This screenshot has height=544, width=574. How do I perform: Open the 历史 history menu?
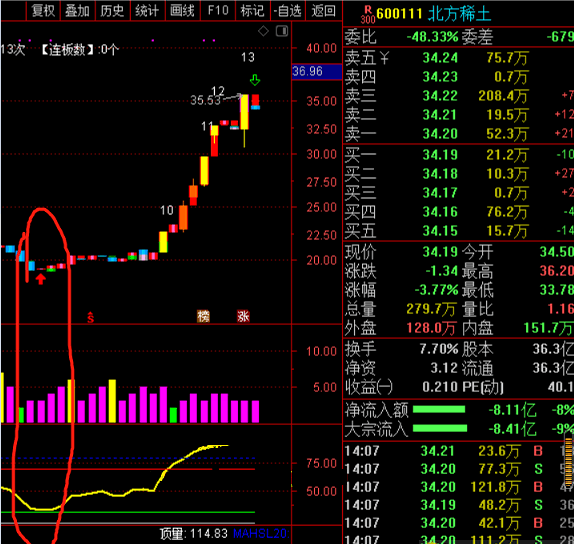(x=112, y=11)
